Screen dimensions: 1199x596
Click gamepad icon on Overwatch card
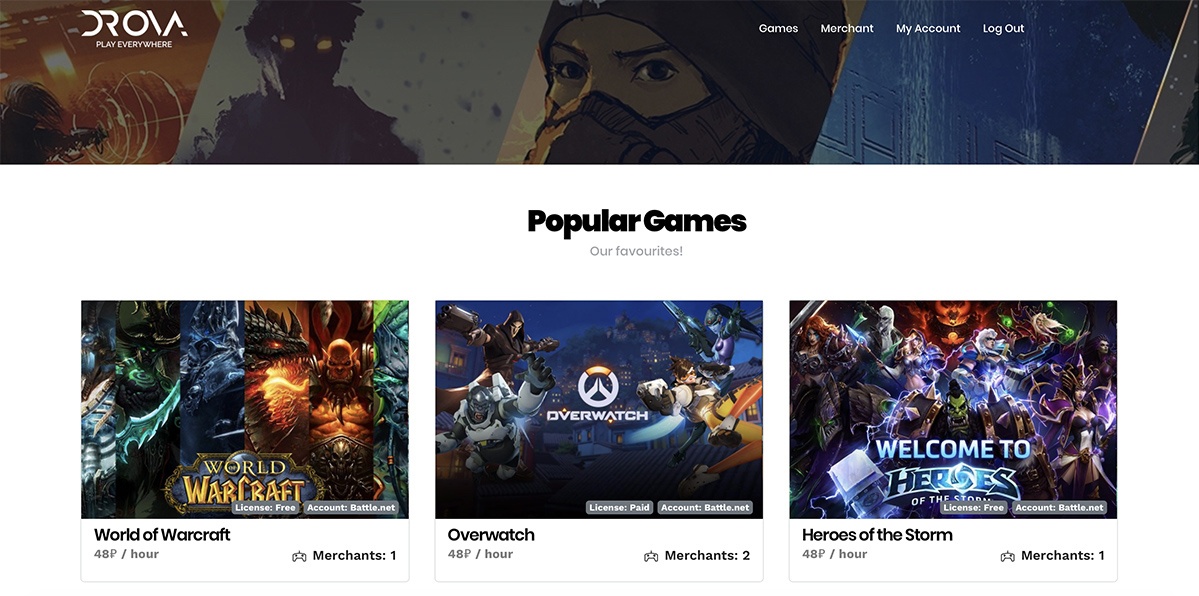tap(651, 556)
